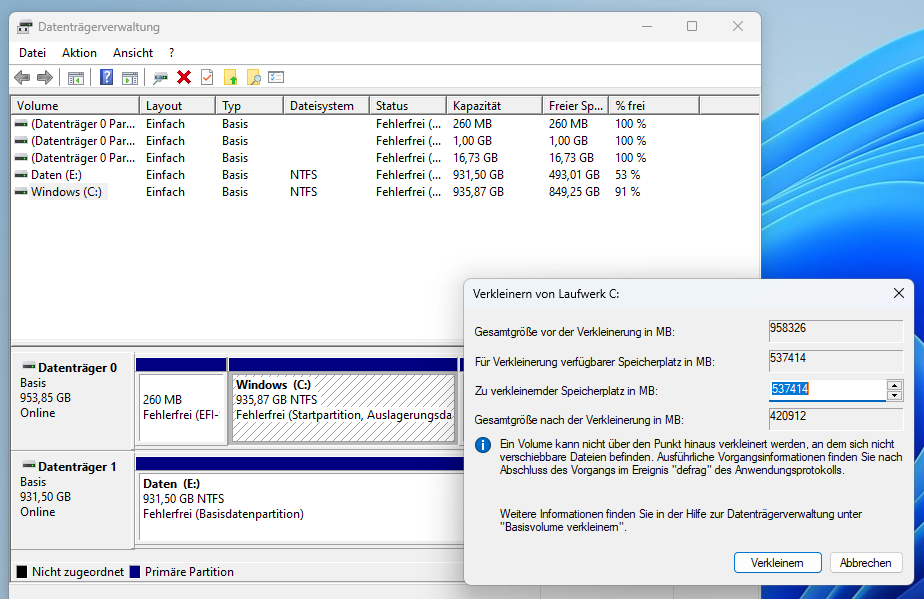Click the folder with green up arrow icon

(x=230, y=77)
